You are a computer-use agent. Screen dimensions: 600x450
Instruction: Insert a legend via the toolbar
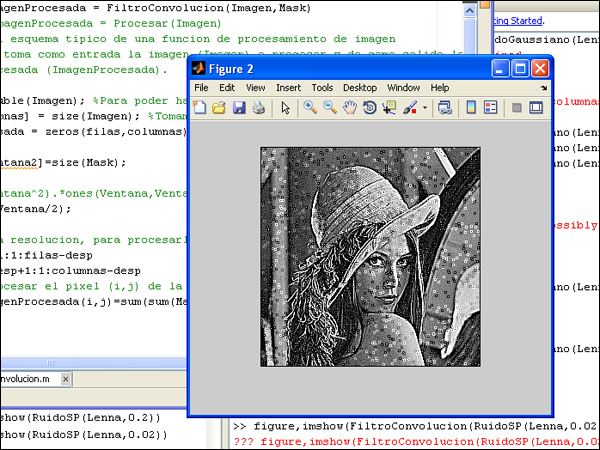pyautogui.click(x=490, y=107)
